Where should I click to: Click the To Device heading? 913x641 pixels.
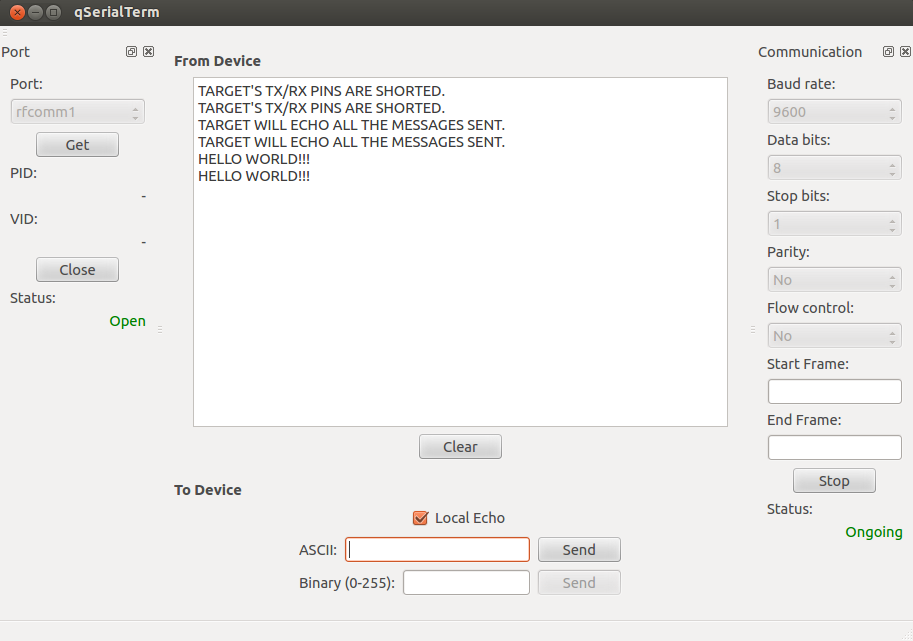click(x=207, y=490)
